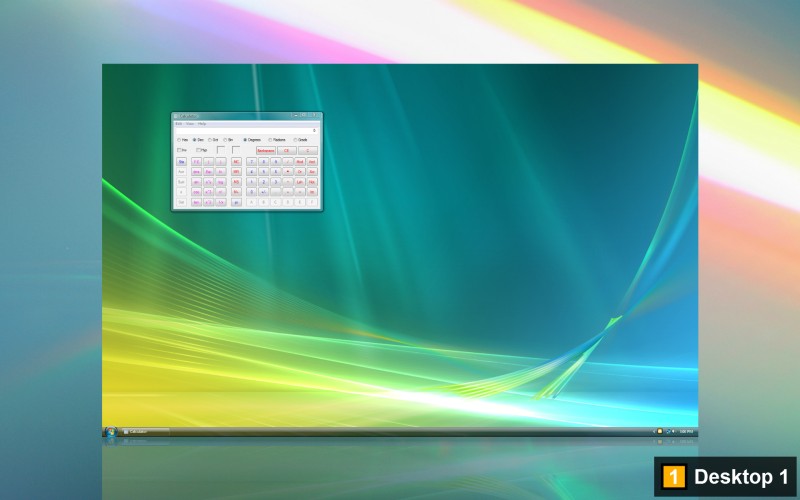Click the n! factorial button

(220, 192)
